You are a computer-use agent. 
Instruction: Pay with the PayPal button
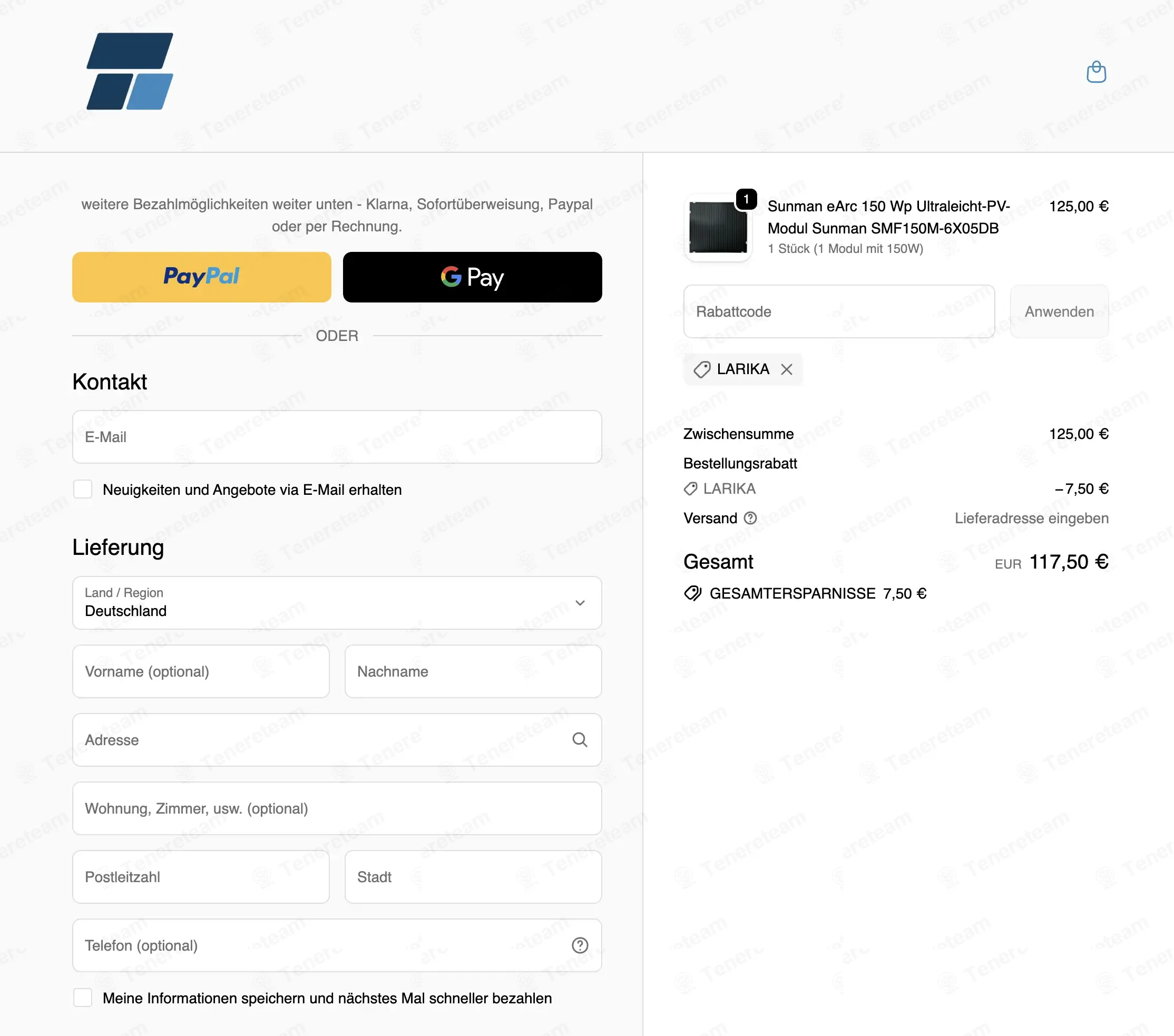[202, 277]
